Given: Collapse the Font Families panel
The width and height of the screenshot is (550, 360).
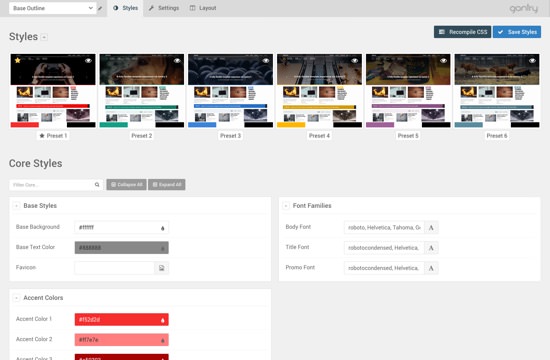Looking at the screenshot, I should point(286,206).
